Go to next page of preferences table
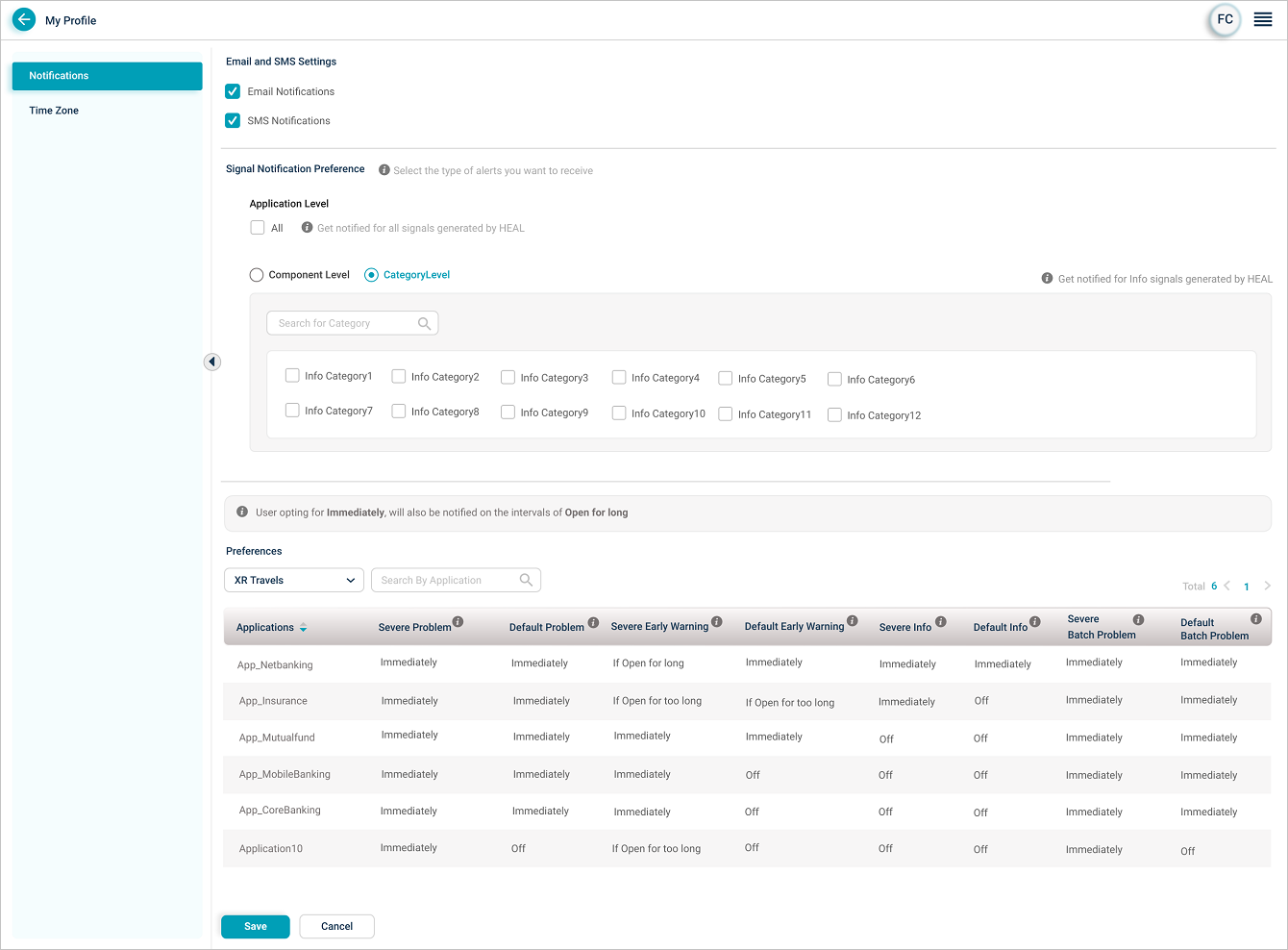Screen dimensions: 1288x950 click(x=1268, y=586)
